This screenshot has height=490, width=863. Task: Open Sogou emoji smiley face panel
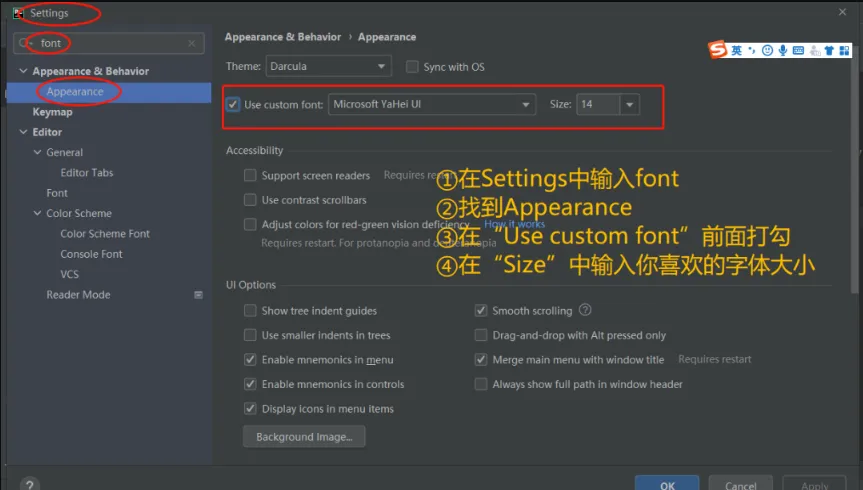tap(767, 51)
